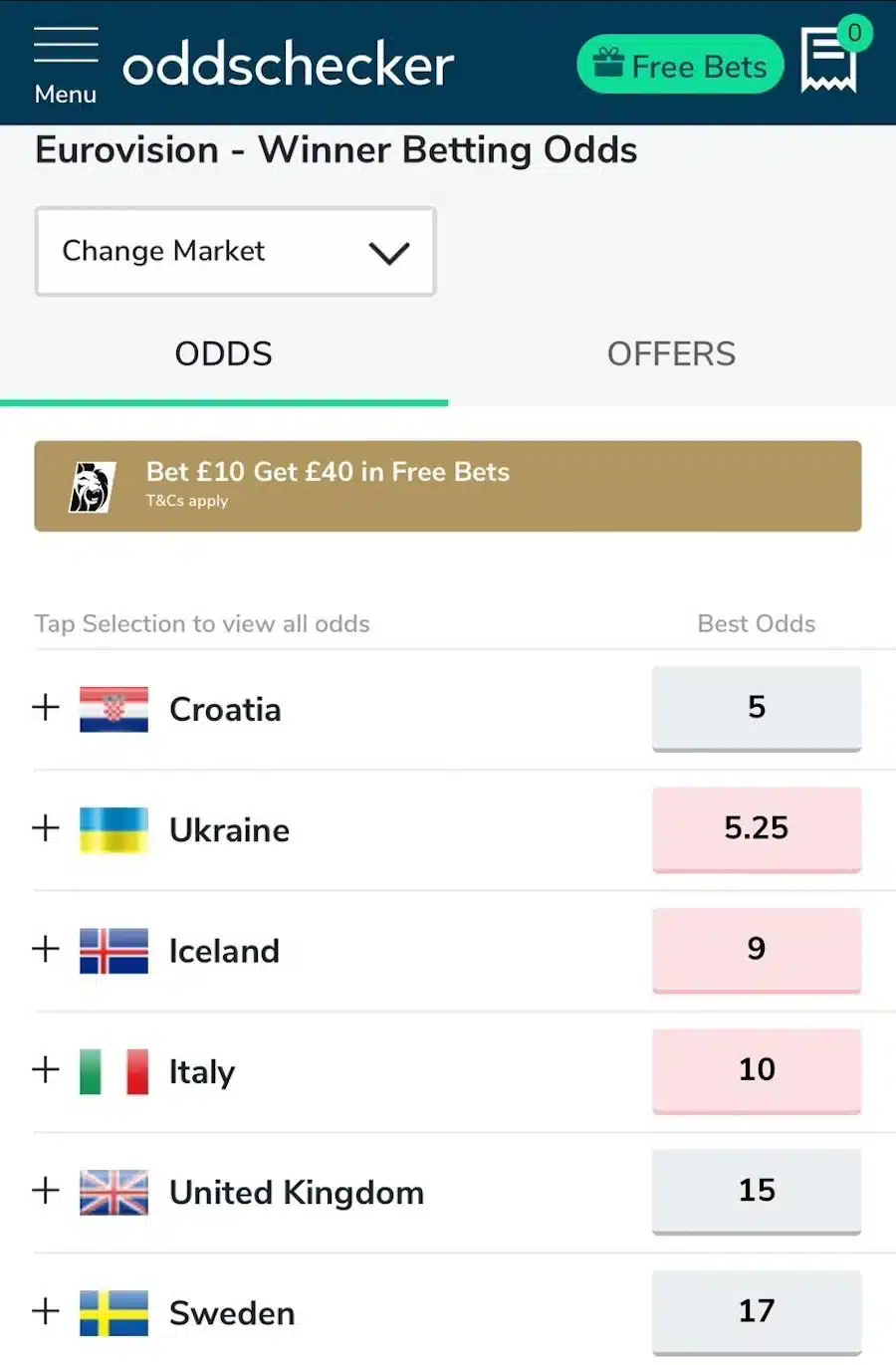Tap the Bet £10 Get £40 banner
The height and width of the screenshot is (1365, 896).
pyautogui.click(x=448, y=486)
